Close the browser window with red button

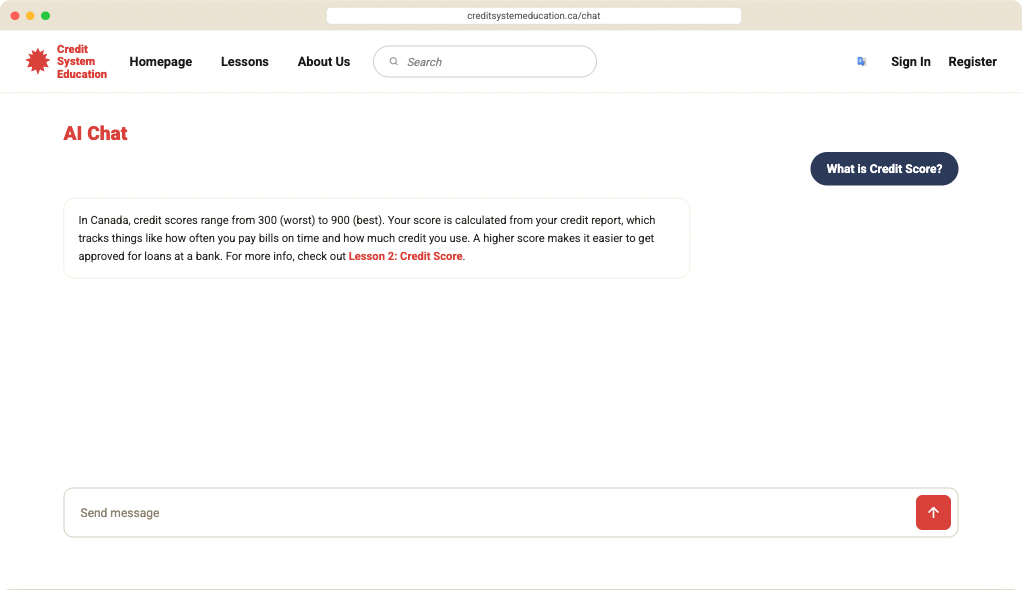tap(15, 16)
